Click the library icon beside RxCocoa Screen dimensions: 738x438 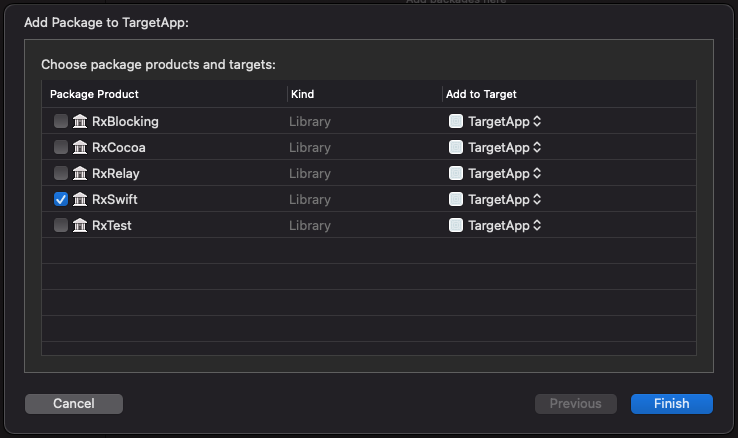pyautogui.click(x=80, y=147)
